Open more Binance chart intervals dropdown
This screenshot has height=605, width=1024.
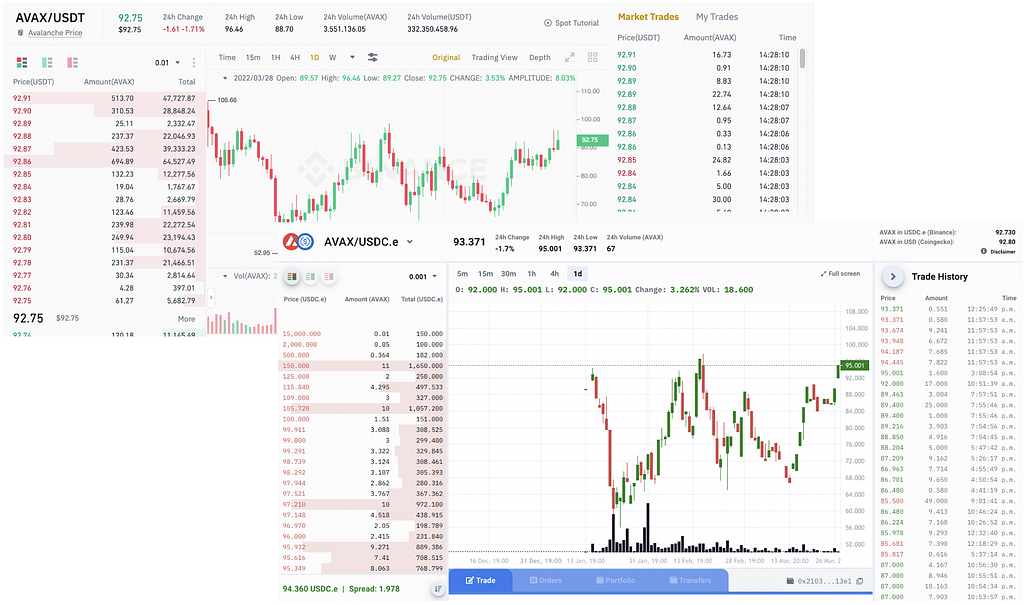coord(353,57)
